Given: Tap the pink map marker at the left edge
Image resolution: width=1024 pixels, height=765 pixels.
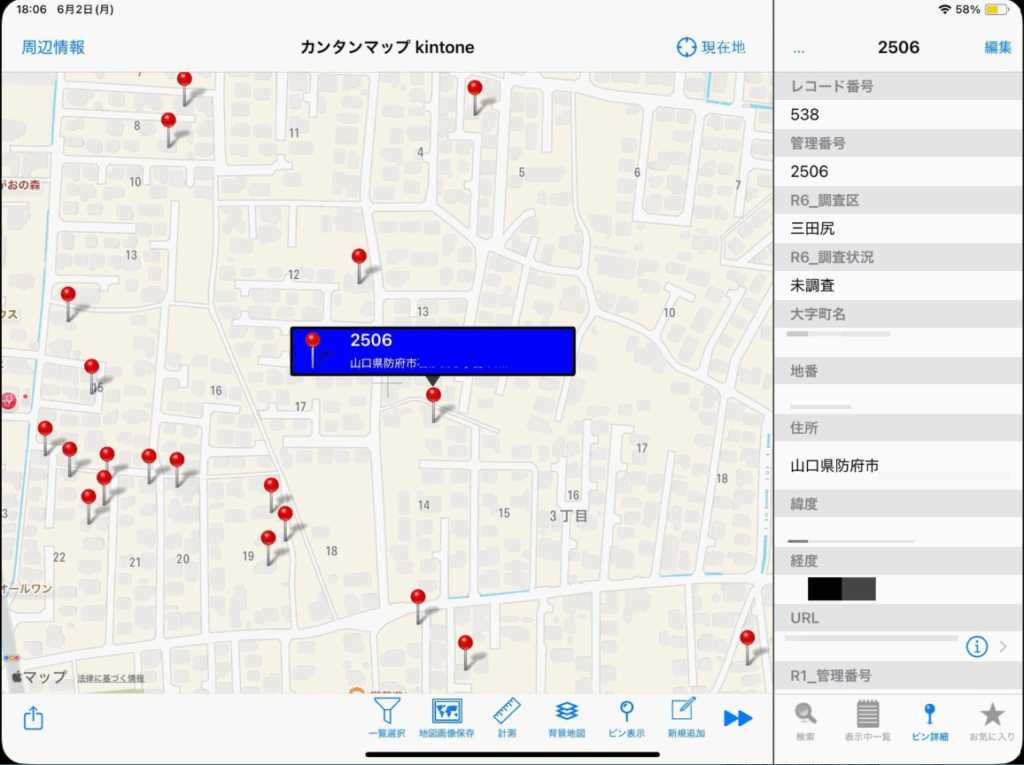Looking at the screenshot, I should (x=8, y=400).
